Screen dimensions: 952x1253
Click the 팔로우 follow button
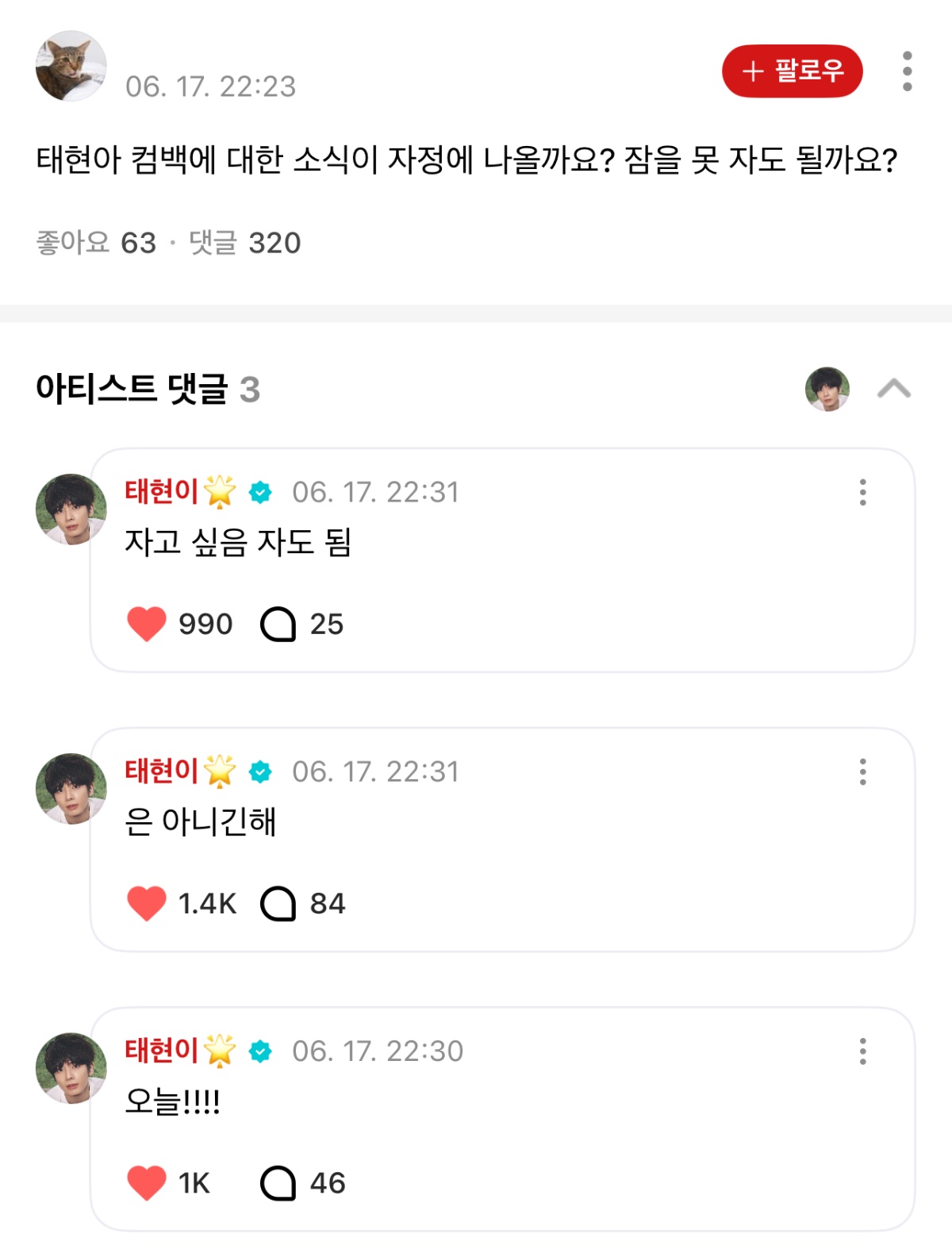click(792, 71)
